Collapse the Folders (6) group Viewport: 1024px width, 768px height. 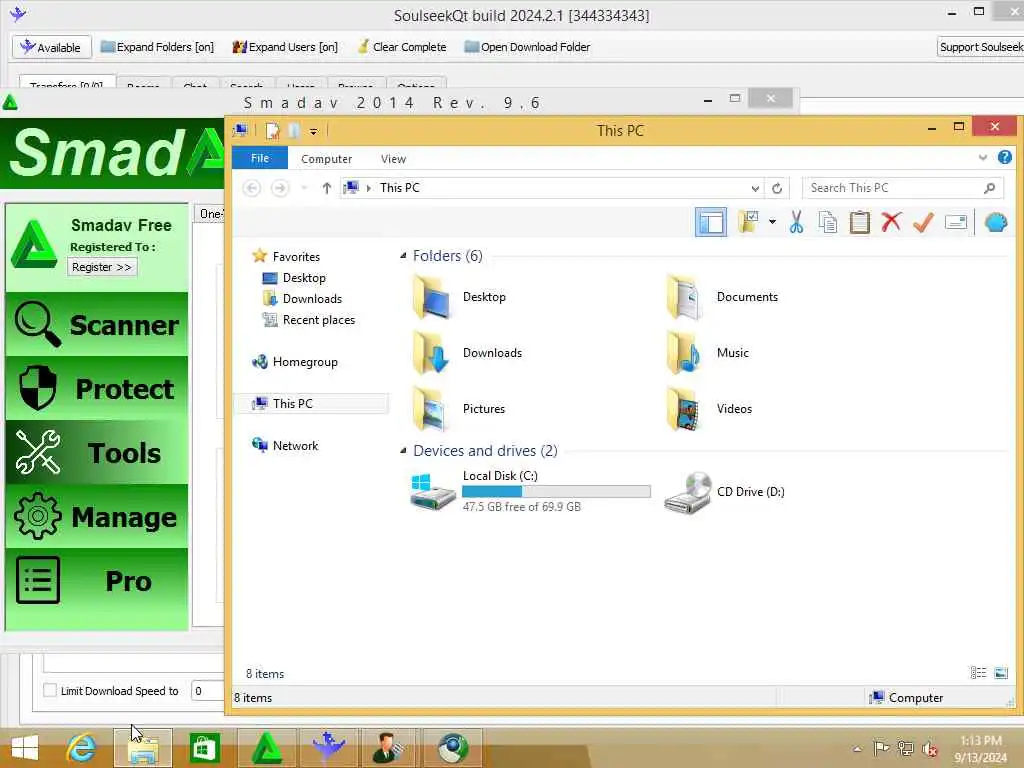coord(403,255)
